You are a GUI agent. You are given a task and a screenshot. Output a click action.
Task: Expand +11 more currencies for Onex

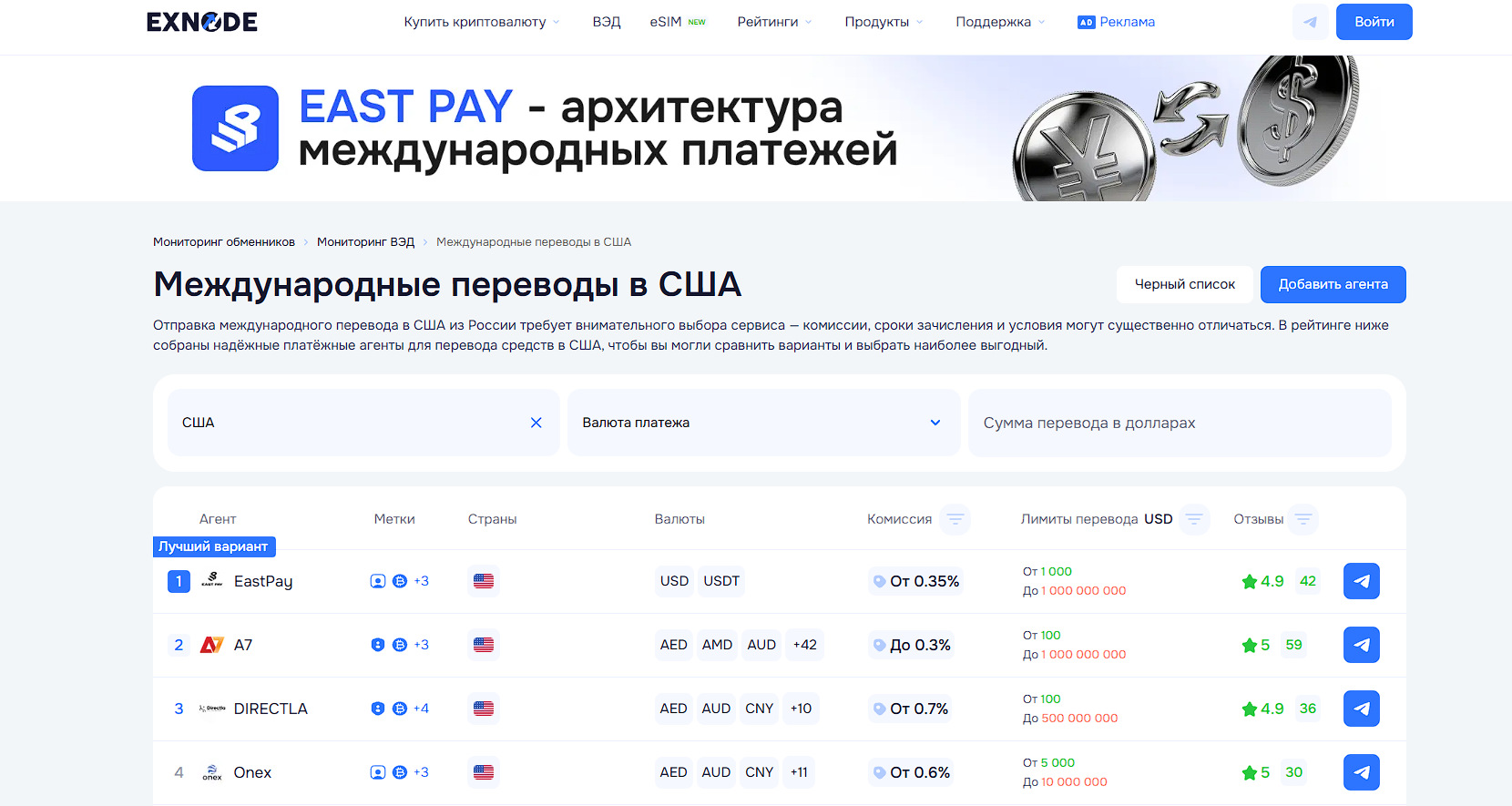(x=799, y=772)
